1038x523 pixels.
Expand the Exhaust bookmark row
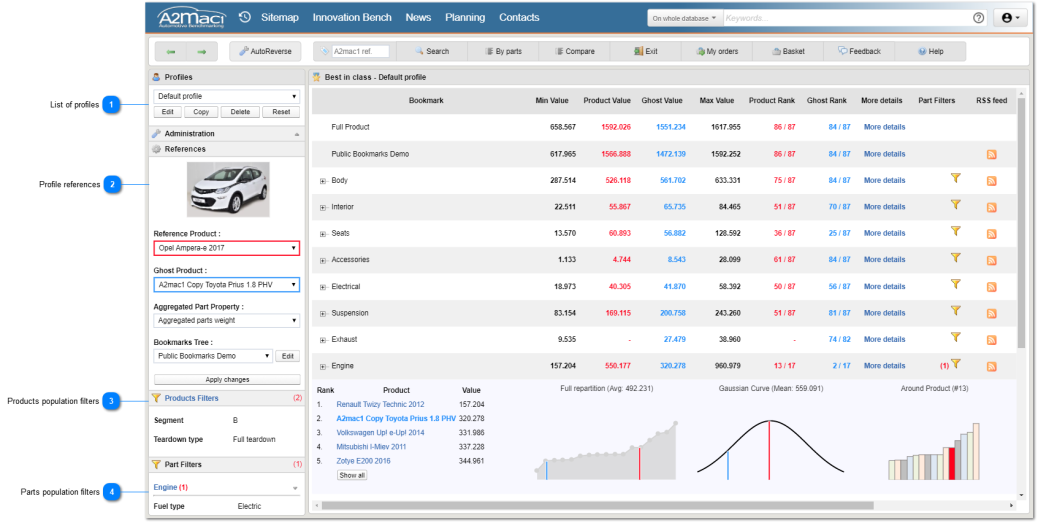coord(323,340)
